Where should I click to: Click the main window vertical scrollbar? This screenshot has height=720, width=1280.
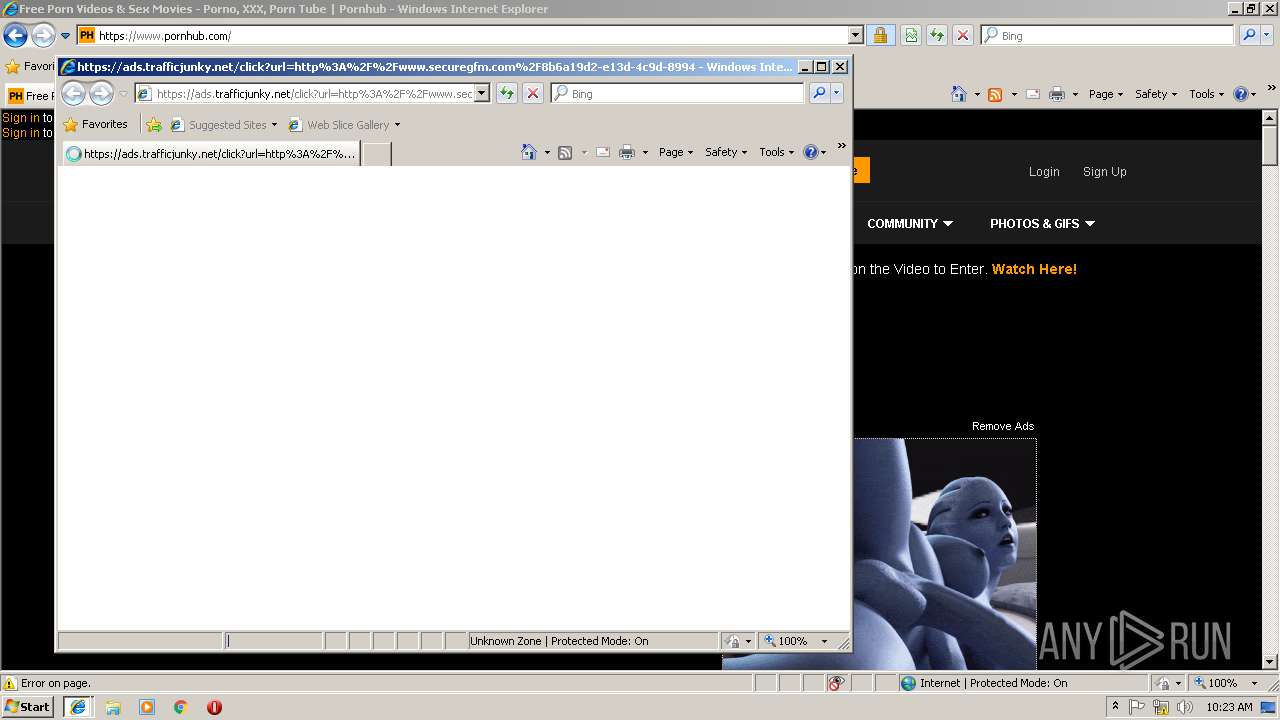[1270, 390]
